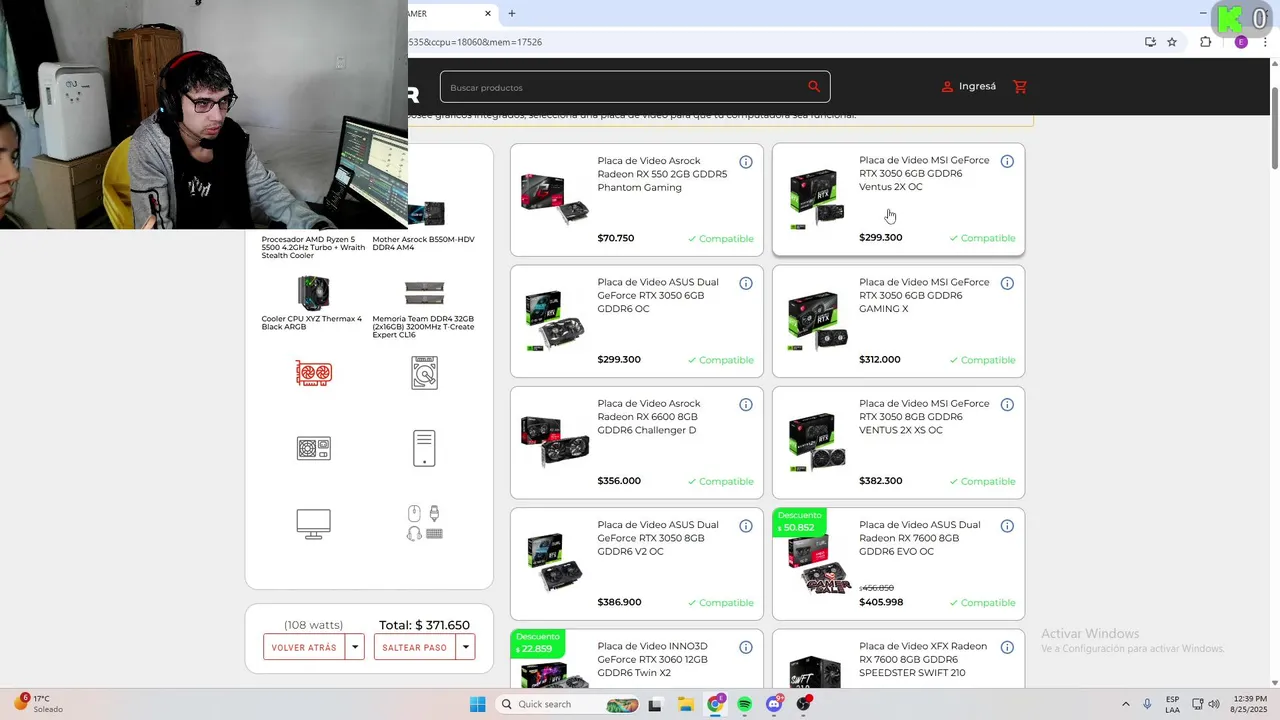The image size is (1280, 720).
Task: Show hidden system tray icons chevron
Action: click(x=1125, y=704)
